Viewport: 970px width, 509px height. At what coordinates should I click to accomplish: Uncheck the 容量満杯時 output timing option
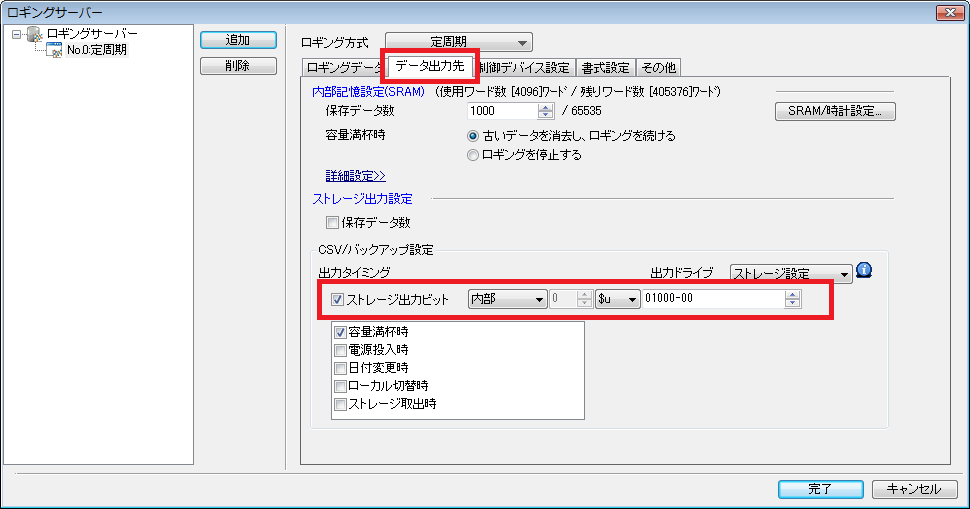tap(340, 332)
